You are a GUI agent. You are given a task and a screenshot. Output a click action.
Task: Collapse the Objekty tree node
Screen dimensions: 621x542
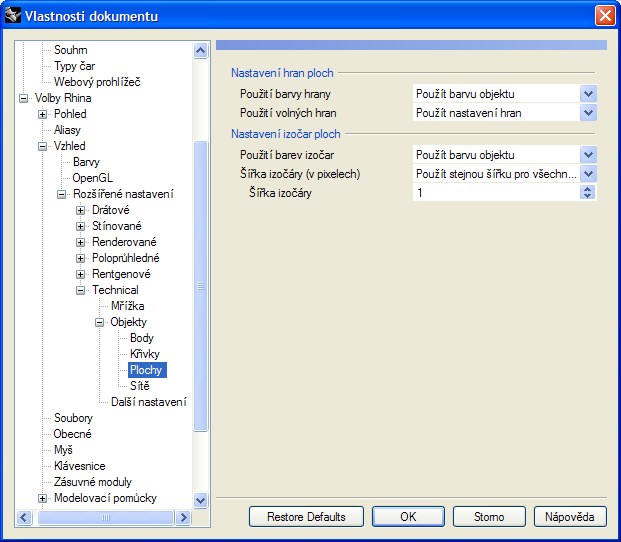pyautogui.click(x=100, y=322)
